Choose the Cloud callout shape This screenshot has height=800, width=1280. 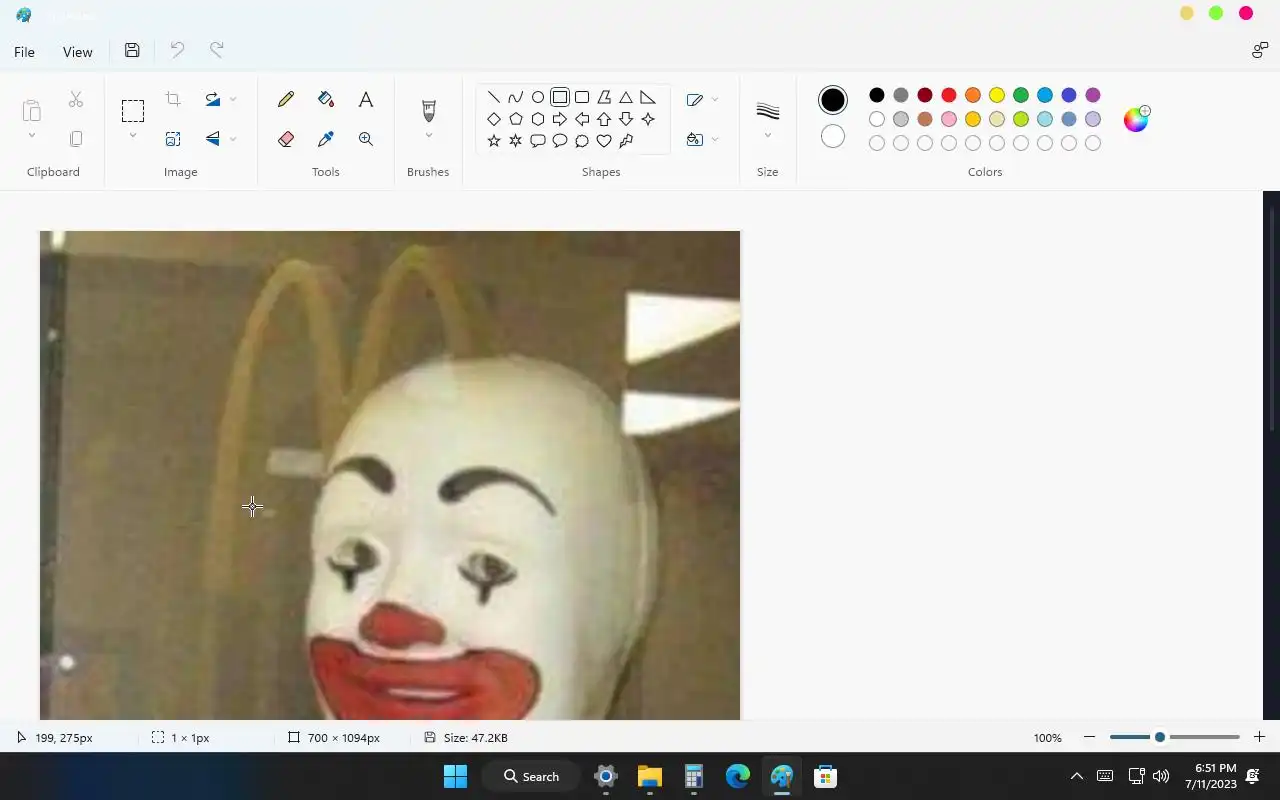pyautogui.click(x=582, y=141)
